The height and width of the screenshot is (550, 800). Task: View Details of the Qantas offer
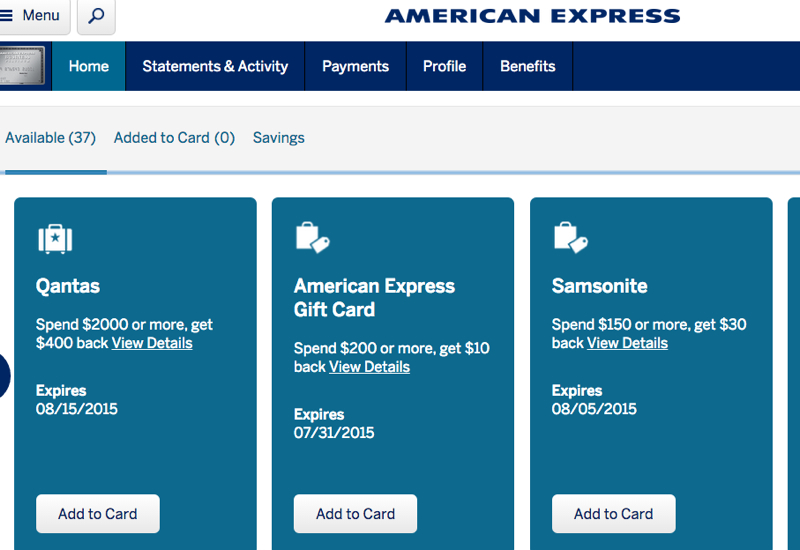click(152, 343)
